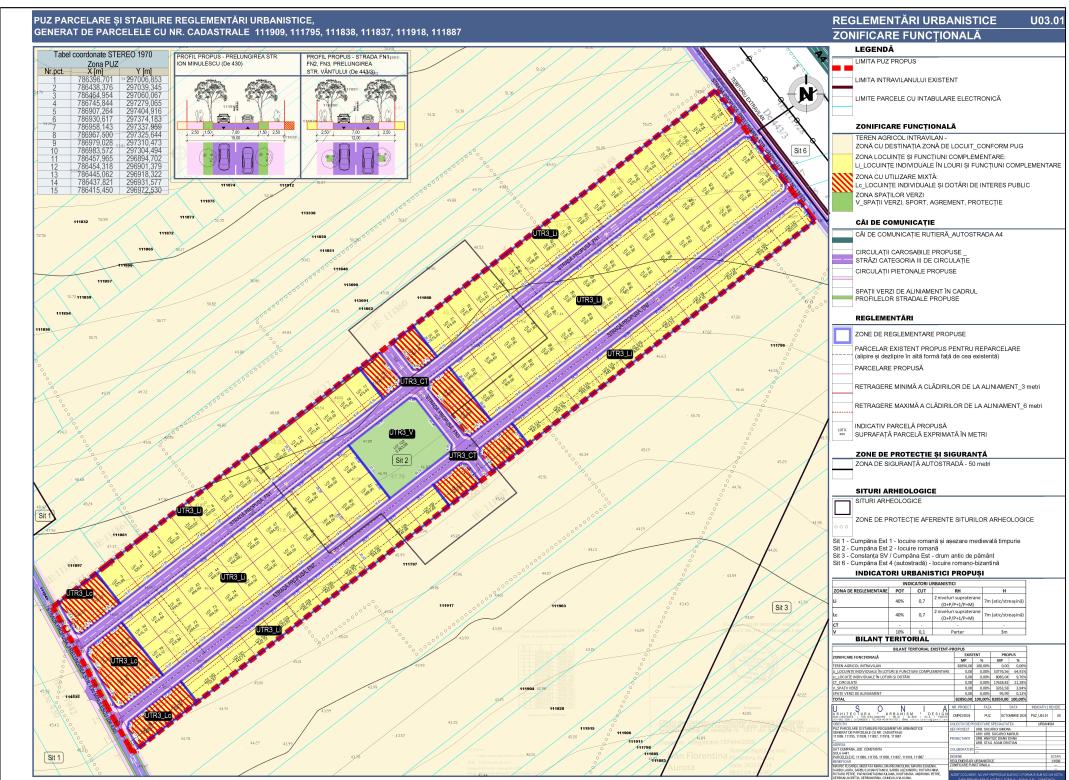Click the beige TEREN AGRICOL INTRAVILAN legend swatch
This screenshot has height=780, width=1069.
(x=842, y=142)
